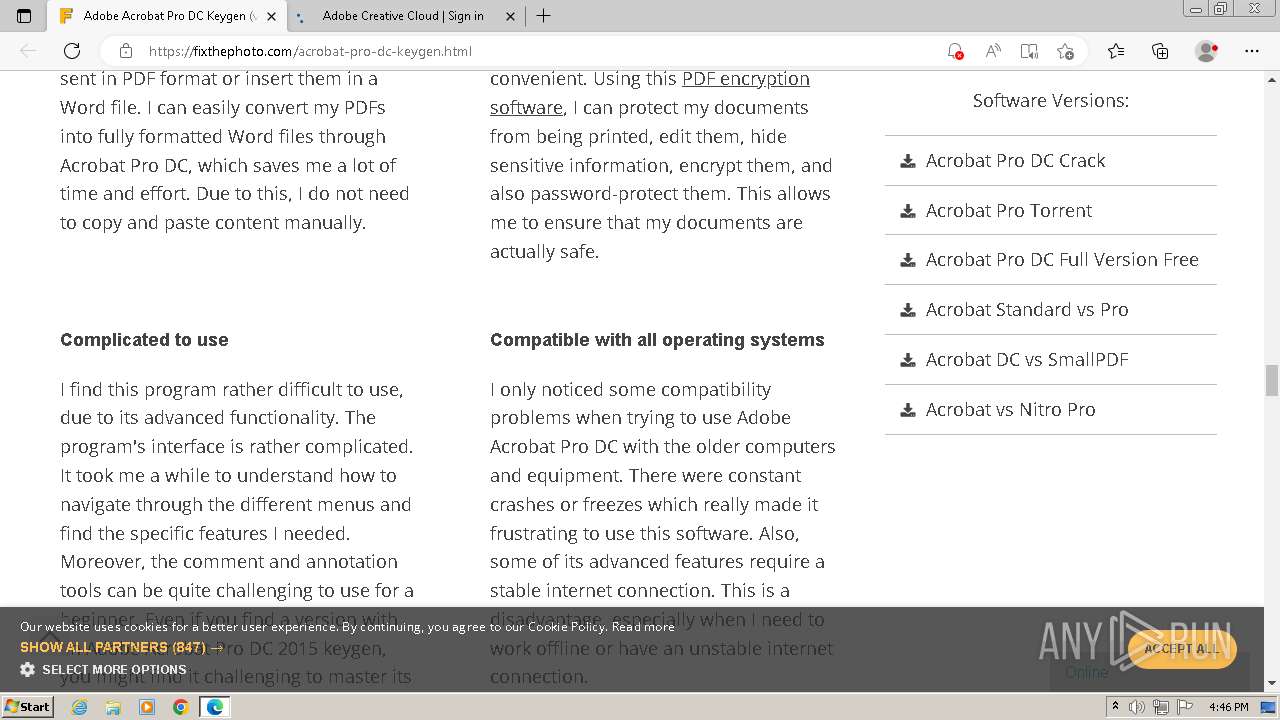Open Action Center flag tray icon
The height and width of the screenshot is (720, 1280).
tap(1185, 707)
